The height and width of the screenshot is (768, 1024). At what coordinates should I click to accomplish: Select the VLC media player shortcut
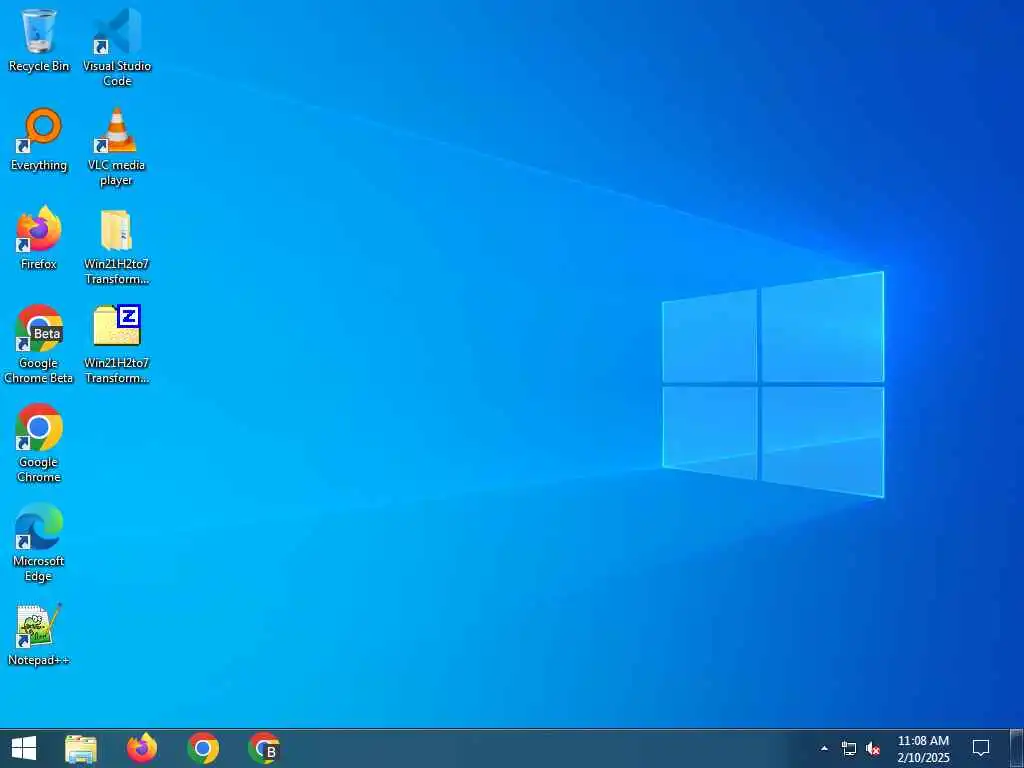pos(117,146)
